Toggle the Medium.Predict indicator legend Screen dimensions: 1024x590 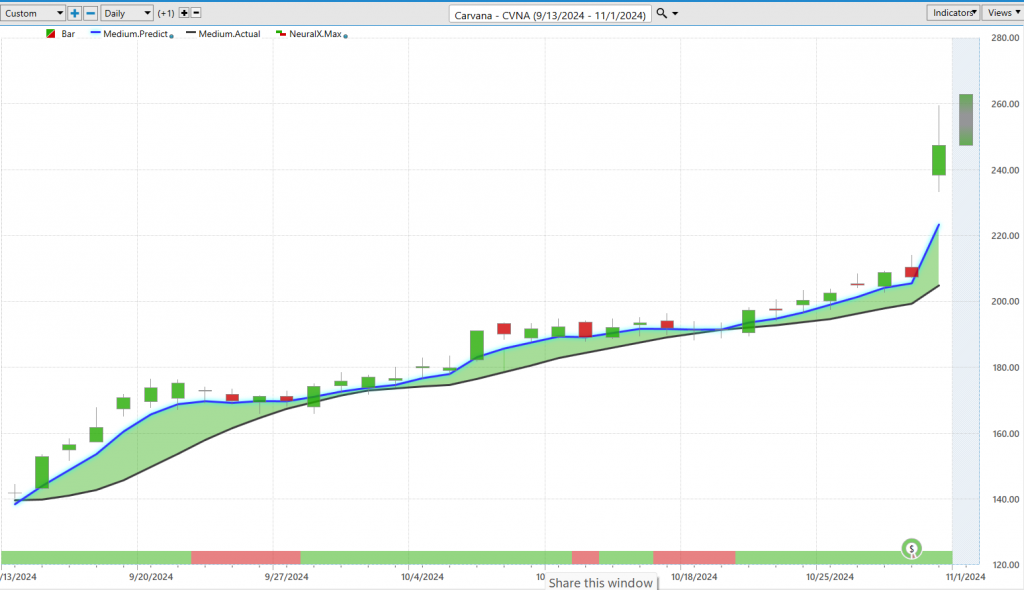(x=134, y=34)
